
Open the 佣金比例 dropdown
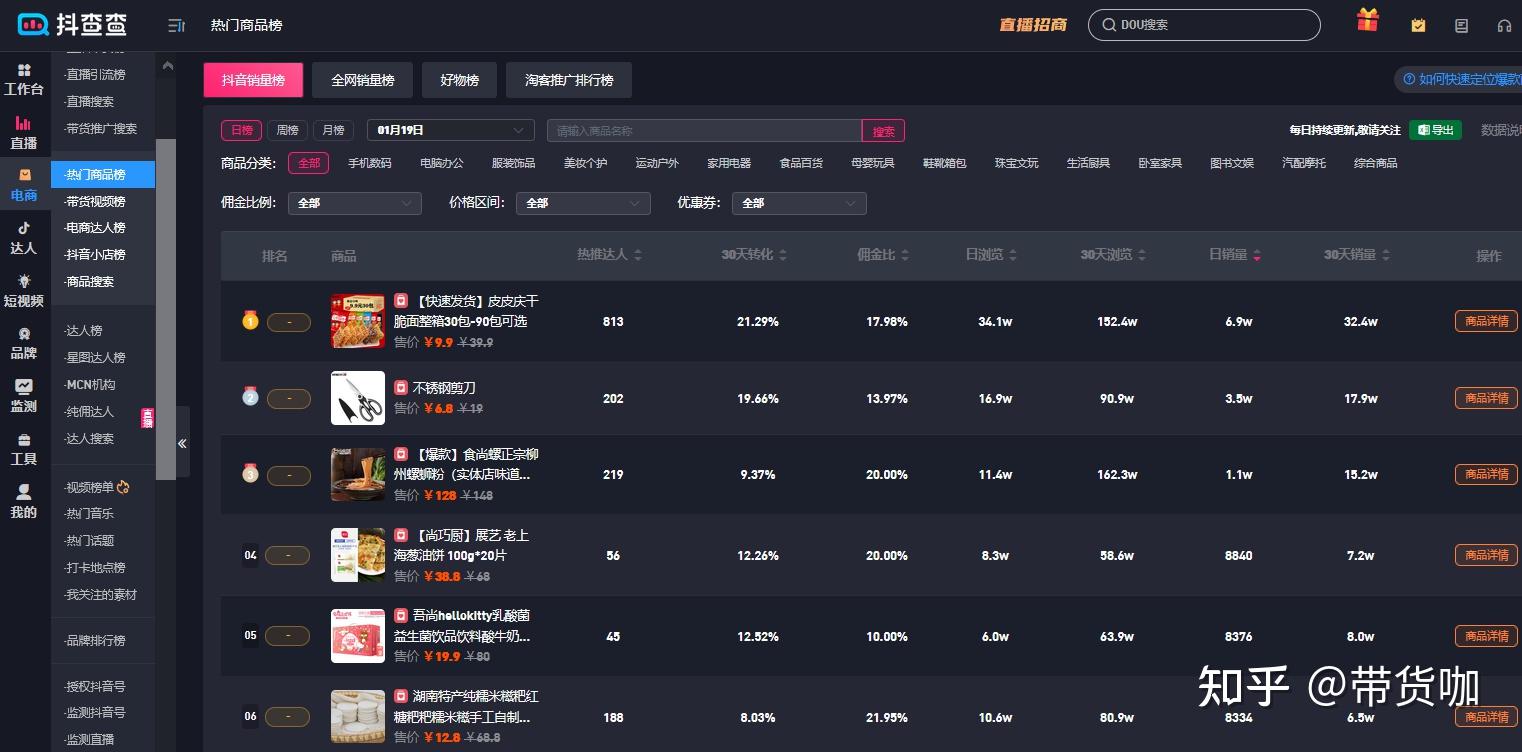355,203
